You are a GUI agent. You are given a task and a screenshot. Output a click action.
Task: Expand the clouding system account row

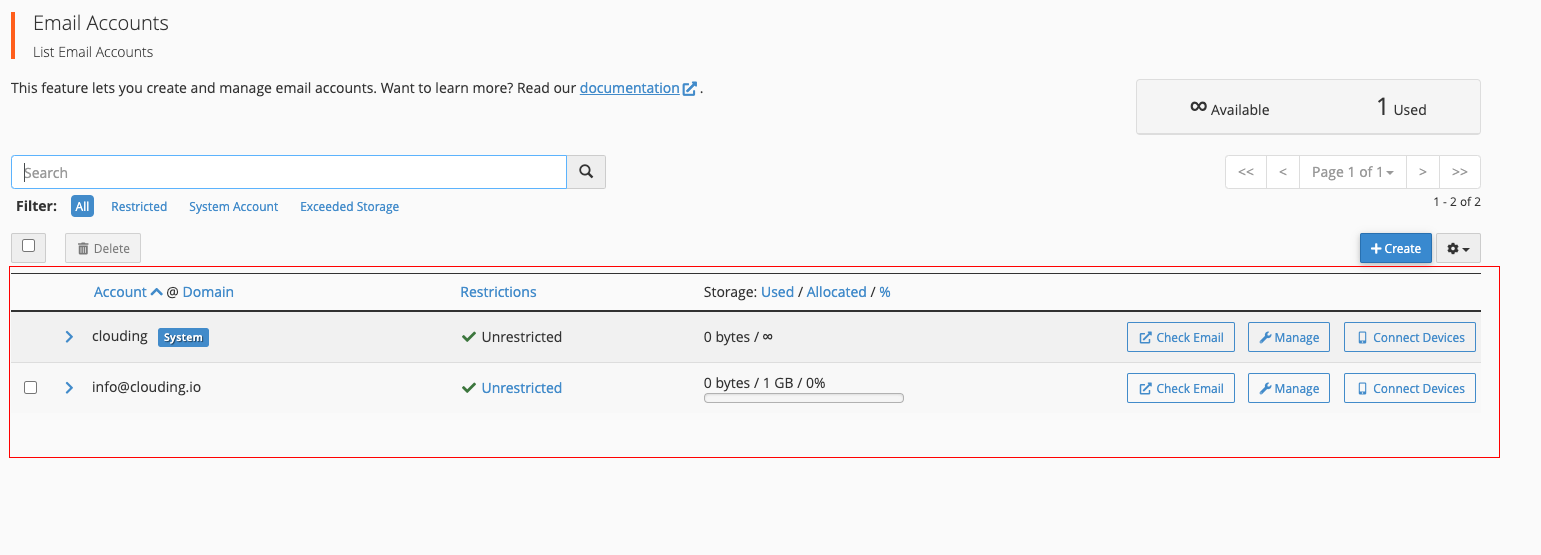tap(69, 337)
